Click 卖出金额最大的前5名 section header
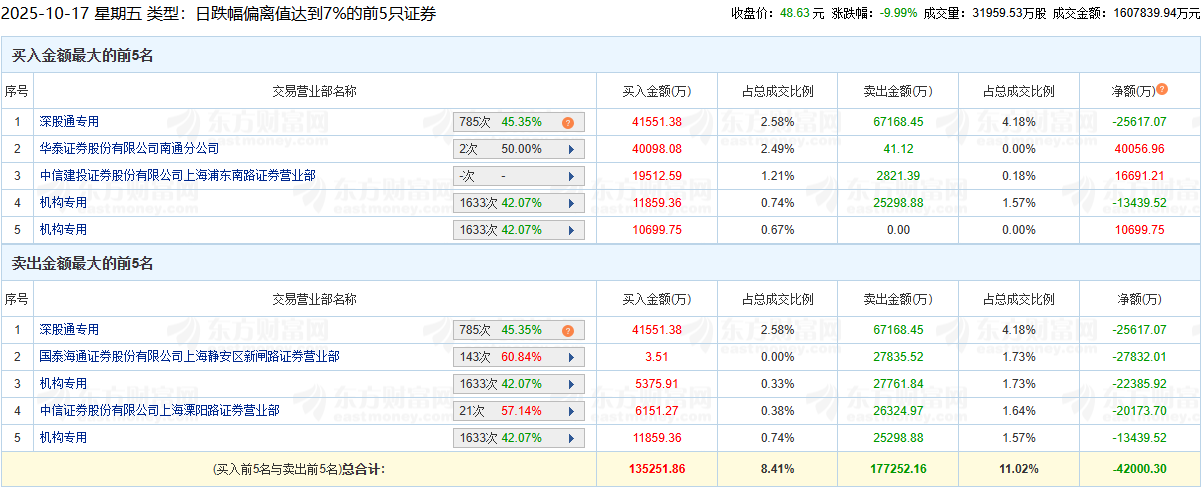 pyautogui.click(x=82, y=264)
